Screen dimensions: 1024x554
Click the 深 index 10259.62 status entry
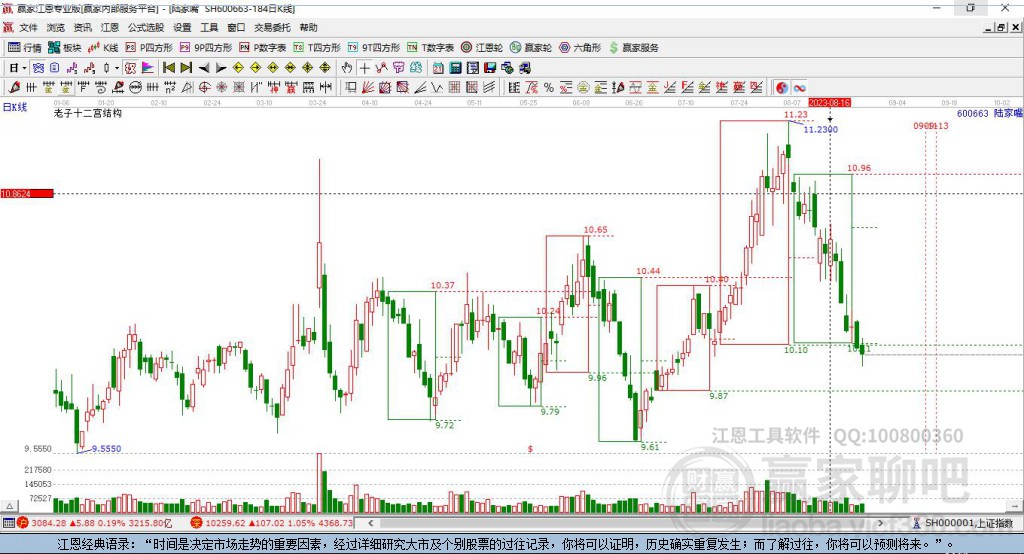[x=272, y=523]
